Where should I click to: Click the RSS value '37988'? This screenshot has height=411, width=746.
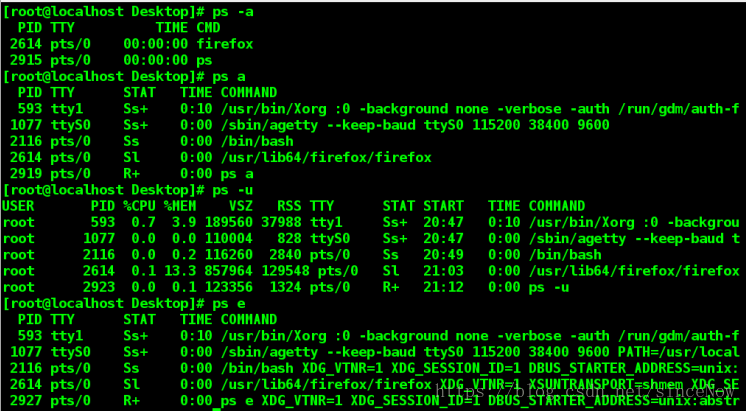(281, 222)
